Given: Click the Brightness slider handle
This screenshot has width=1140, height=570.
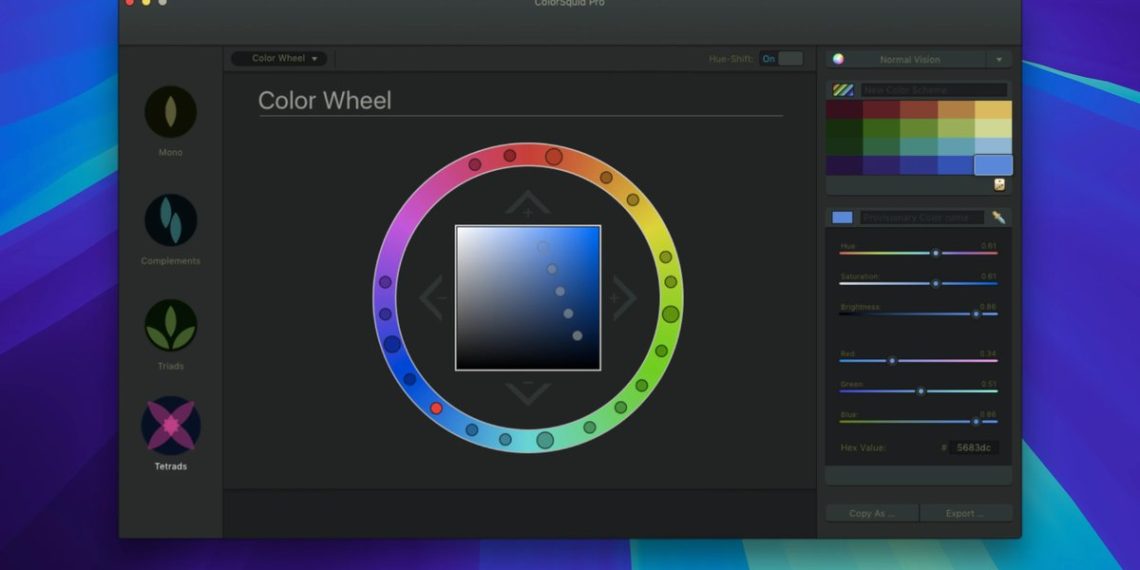Looking at the screenshot, I should tap(976, 314).
